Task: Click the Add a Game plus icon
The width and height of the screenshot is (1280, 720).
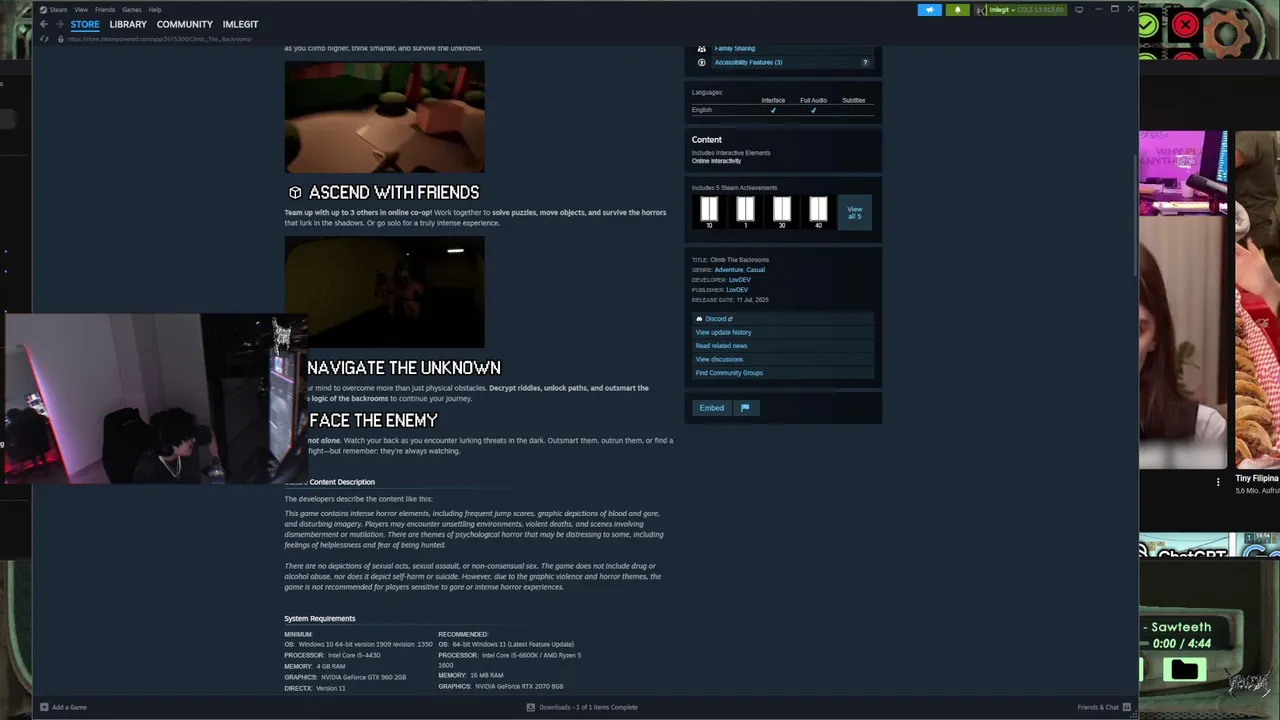Action: (44, 707)
